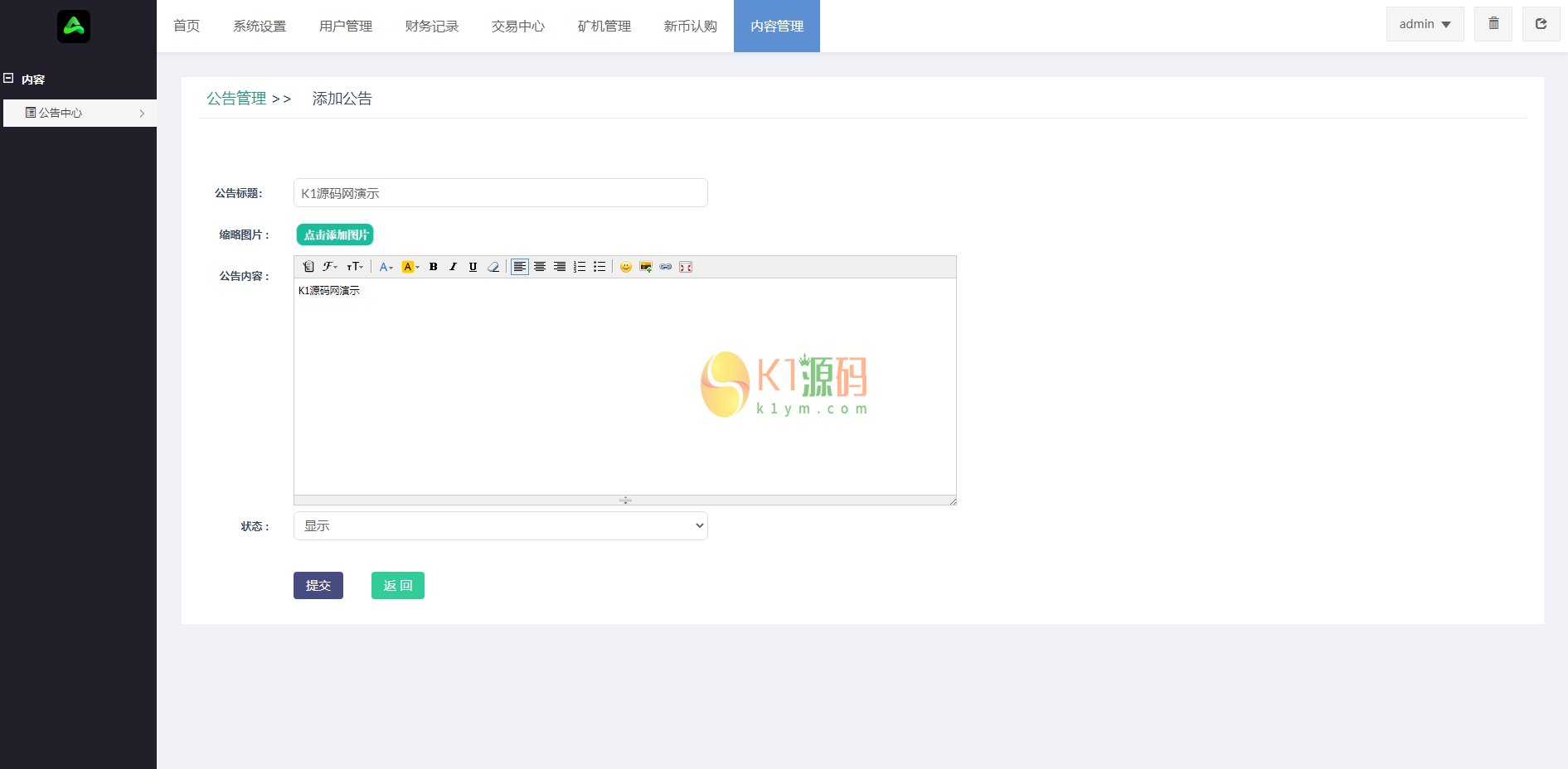This screenshot has width=1568, height=769.
Task: Toggle bold formatting
Action: [433, 267]
